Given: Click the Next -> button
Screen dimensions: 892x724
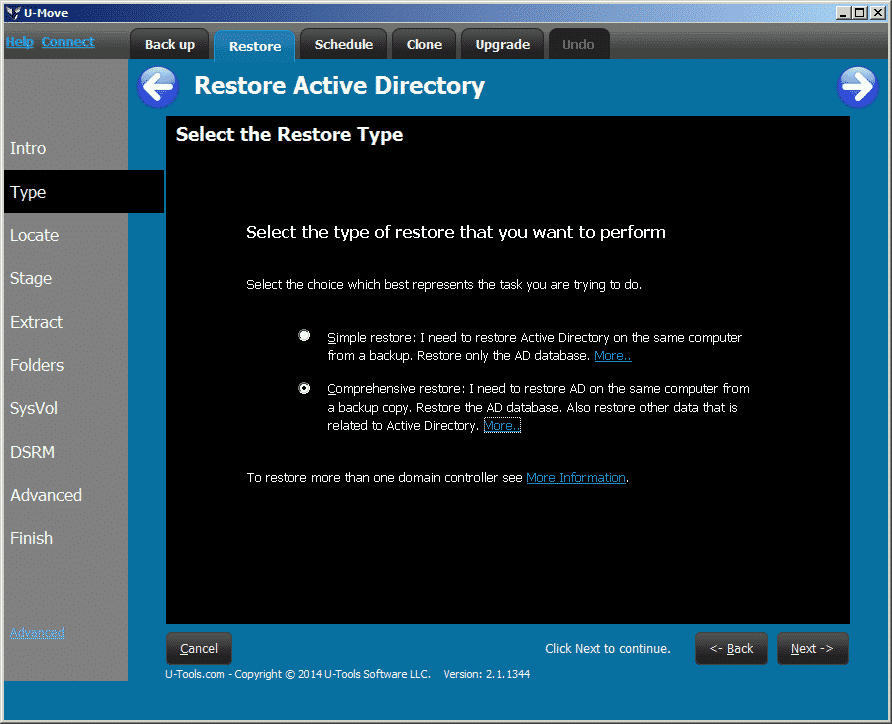Looking at the screenshot, I should [x=812, y=648].
